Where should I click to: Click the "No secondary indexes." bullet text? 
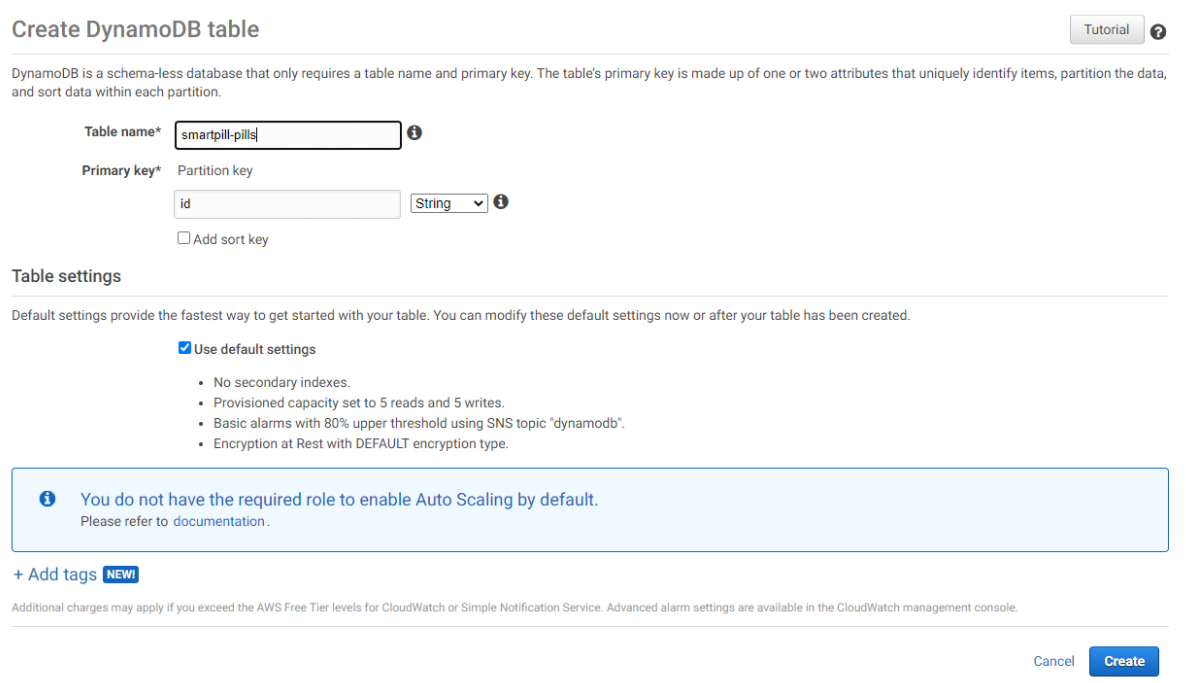[282, 382]
